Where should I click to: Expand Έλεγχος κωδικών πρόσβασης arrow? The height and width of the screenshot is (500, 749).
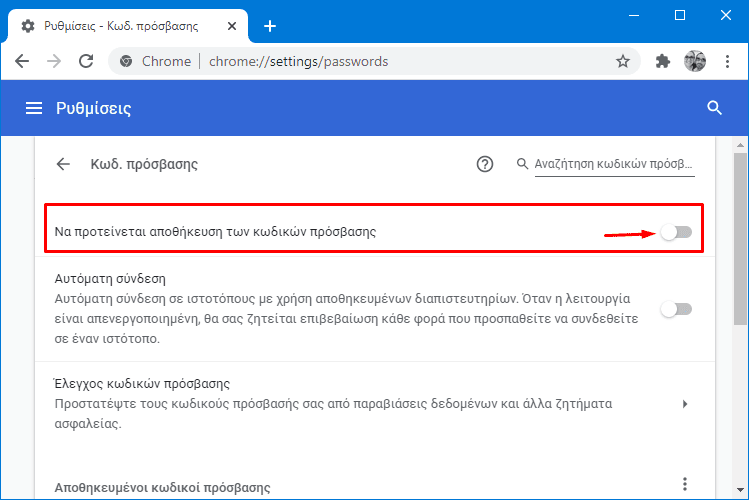pyautogui.click(x=685, y=404)
